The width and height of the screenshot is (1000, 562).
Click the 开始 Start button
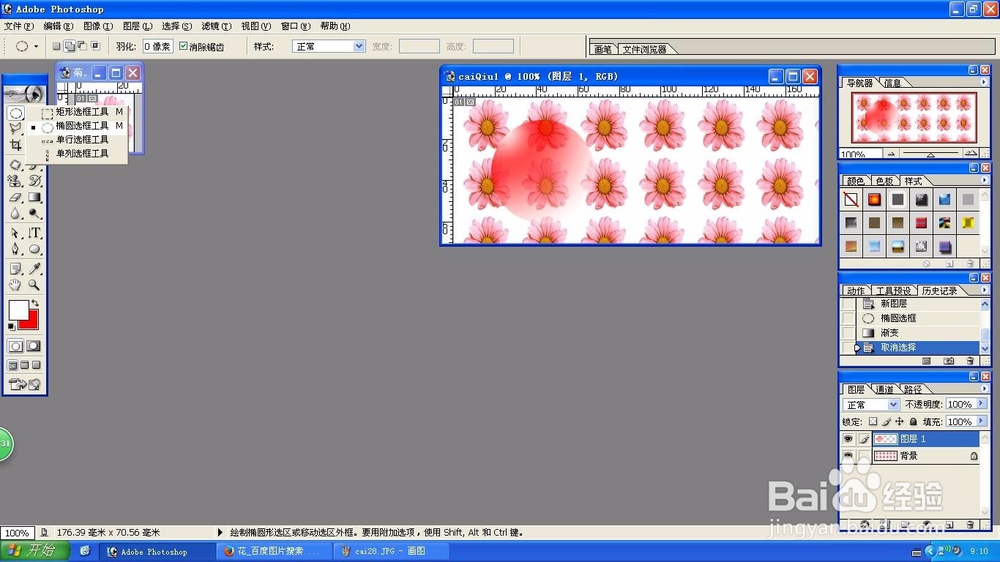coord(35,551)
